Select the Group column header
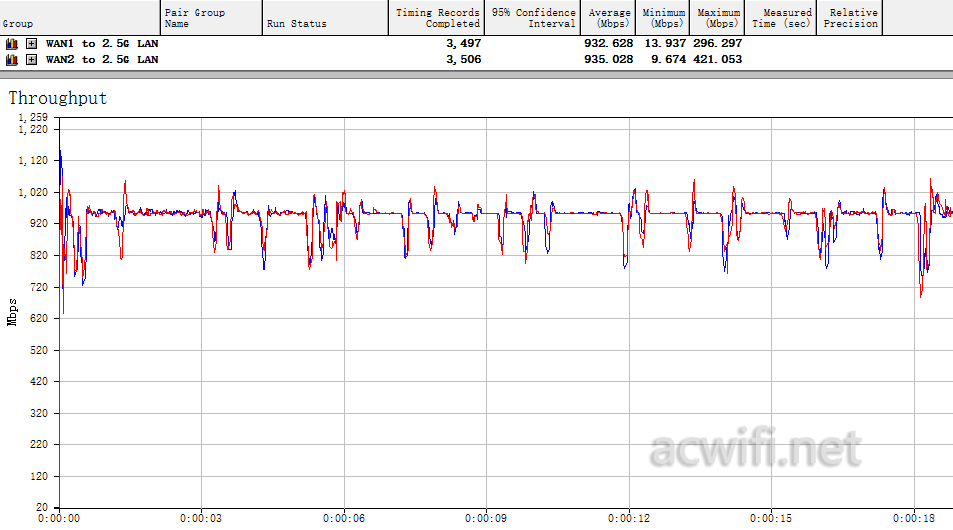Screen dimensions: 953x530 80,18
